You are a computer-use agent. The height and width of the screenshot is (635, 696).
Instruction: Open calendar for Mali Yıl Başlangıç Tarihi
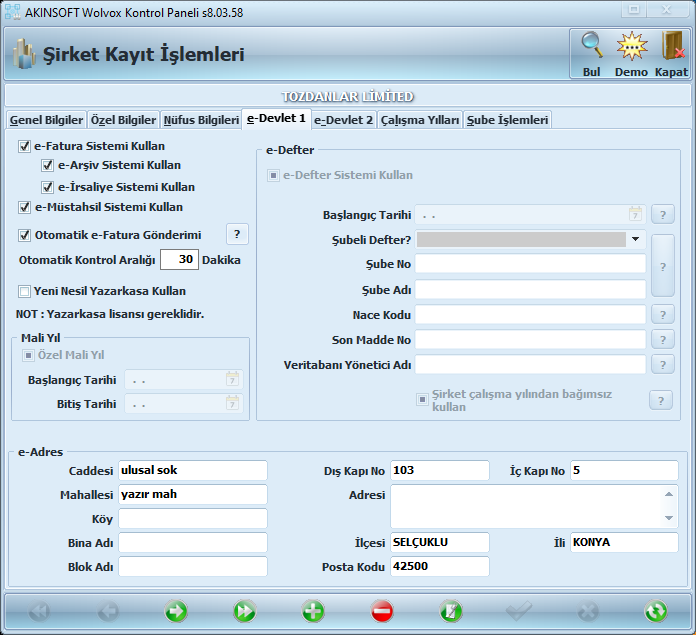point(232,379)
